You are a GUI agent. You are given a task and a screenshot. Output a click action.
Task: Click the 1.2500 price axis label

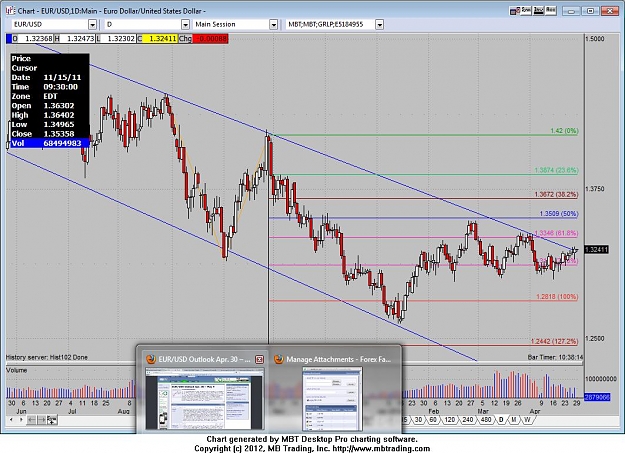point(595,338)
